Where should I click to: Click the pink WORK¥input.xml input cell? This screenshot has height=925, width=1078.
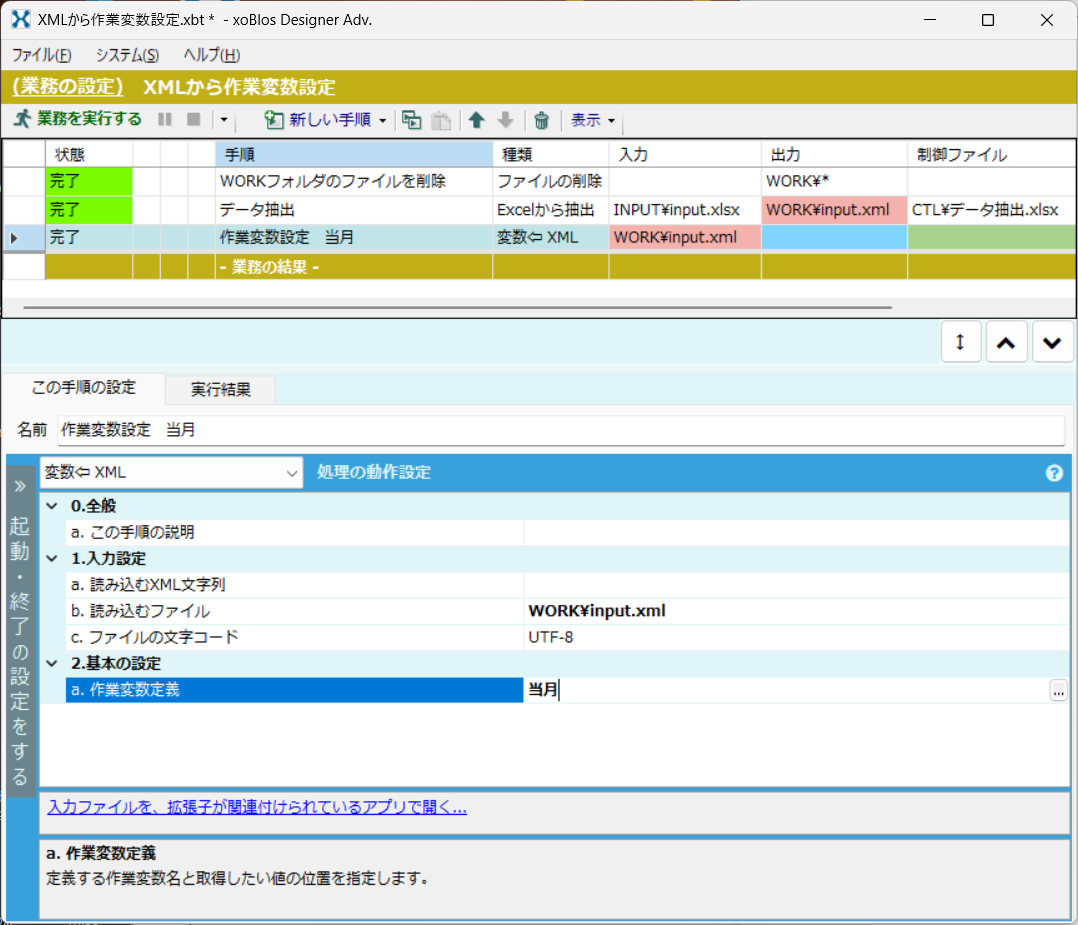click(685, 238)
